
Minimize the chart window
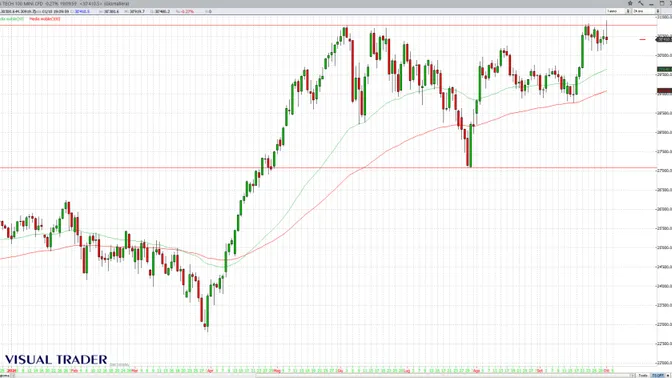651,3
